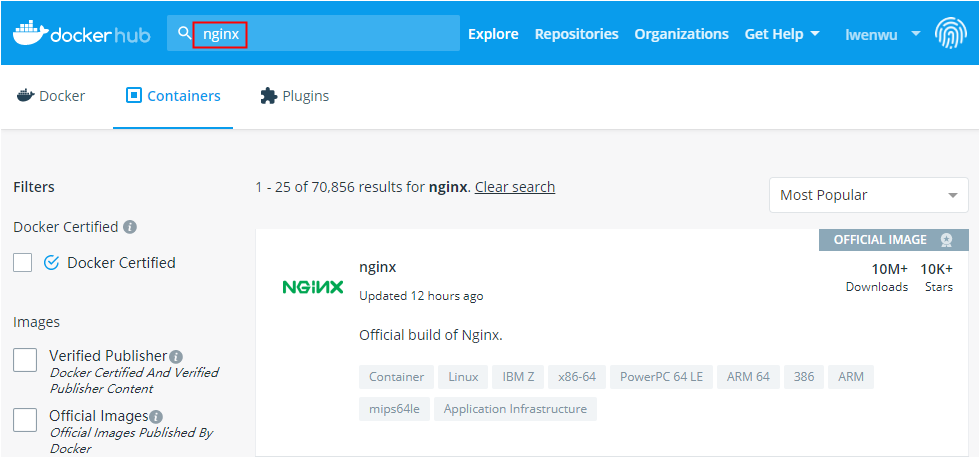Viewport: 979px width, 457px height.
Task: Click the Application Infrastructure tag
Action: (515, 409)
